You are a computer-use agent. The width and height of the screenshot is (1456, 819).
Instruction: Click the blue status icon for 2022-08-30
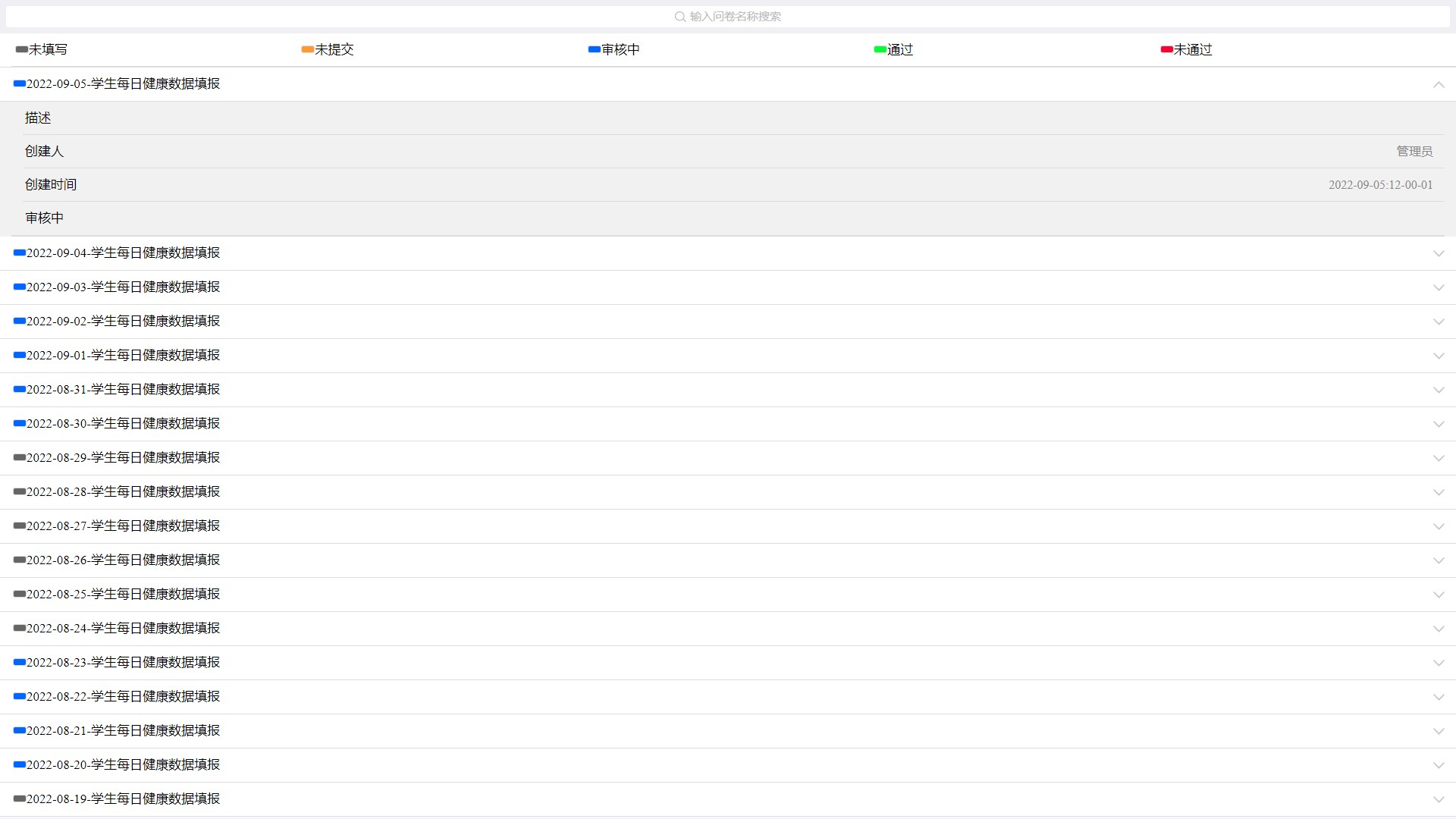pyautogui.click(x=20, y=424)
